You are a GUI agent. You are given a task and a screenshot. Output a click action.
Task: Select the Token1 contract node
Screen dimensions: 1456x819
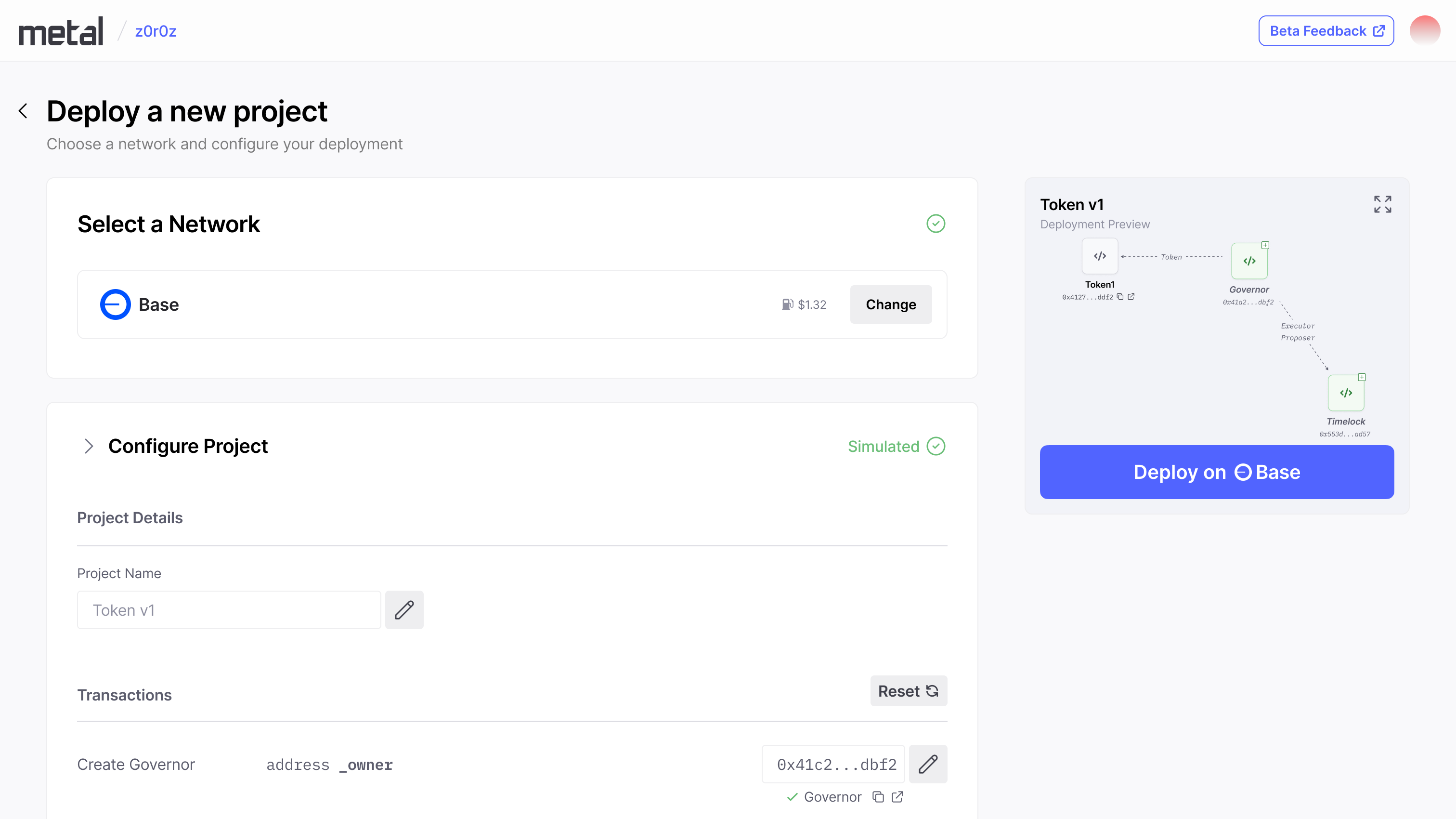click(1099, 256)
